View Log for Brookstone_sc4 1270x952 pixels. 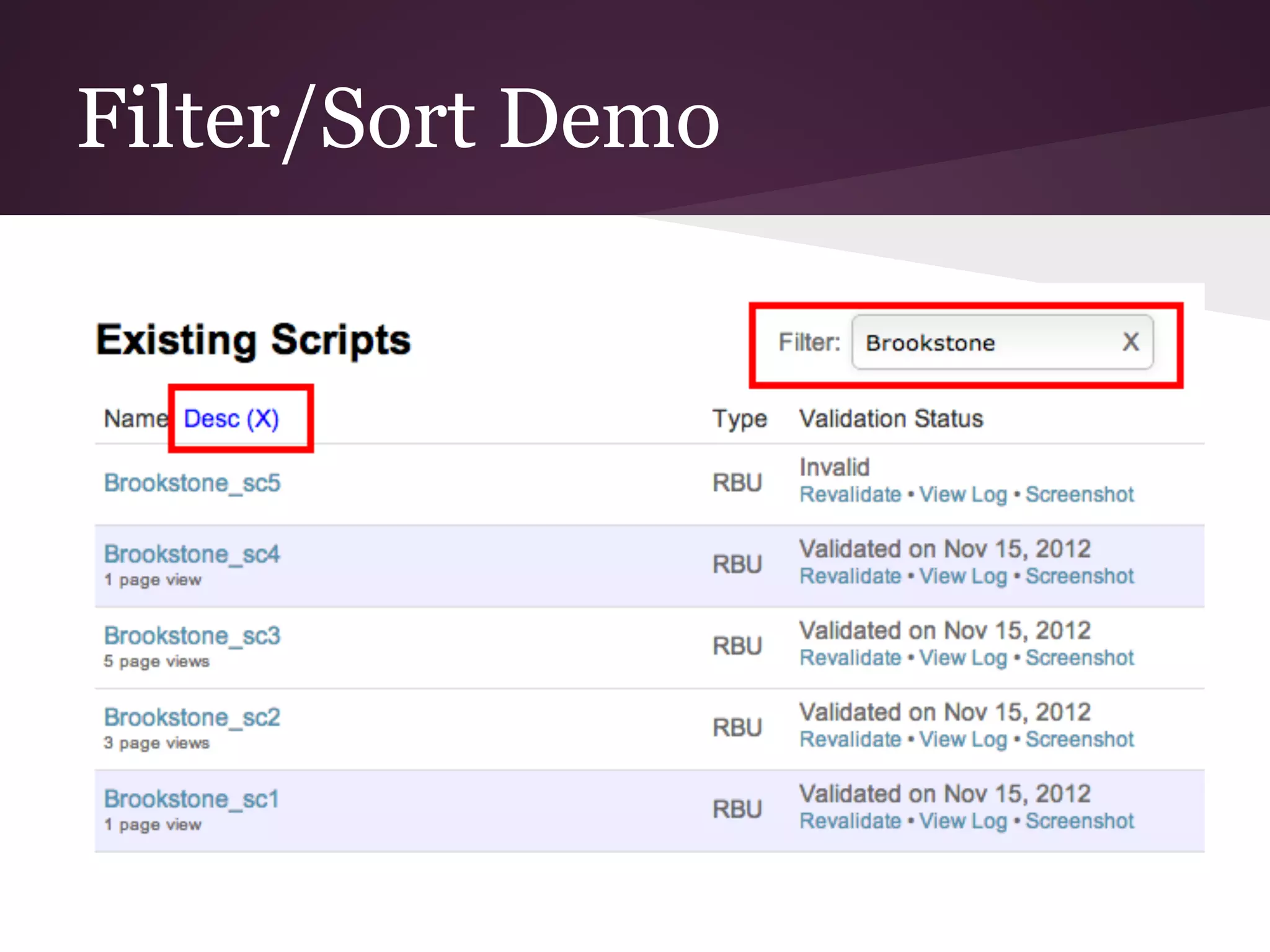coord(963,576)
